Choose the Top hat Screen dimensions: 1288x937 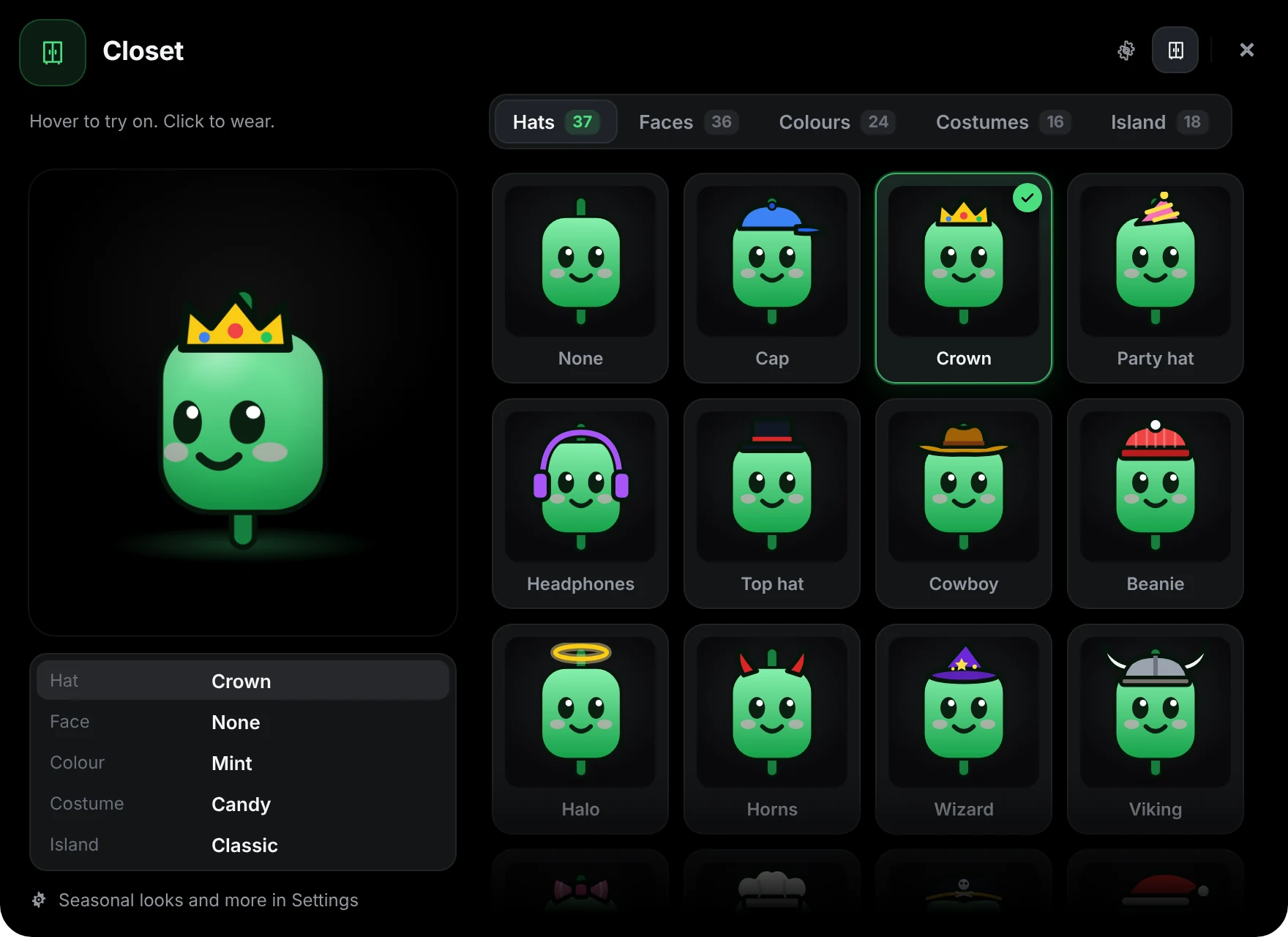coord(772,504)
